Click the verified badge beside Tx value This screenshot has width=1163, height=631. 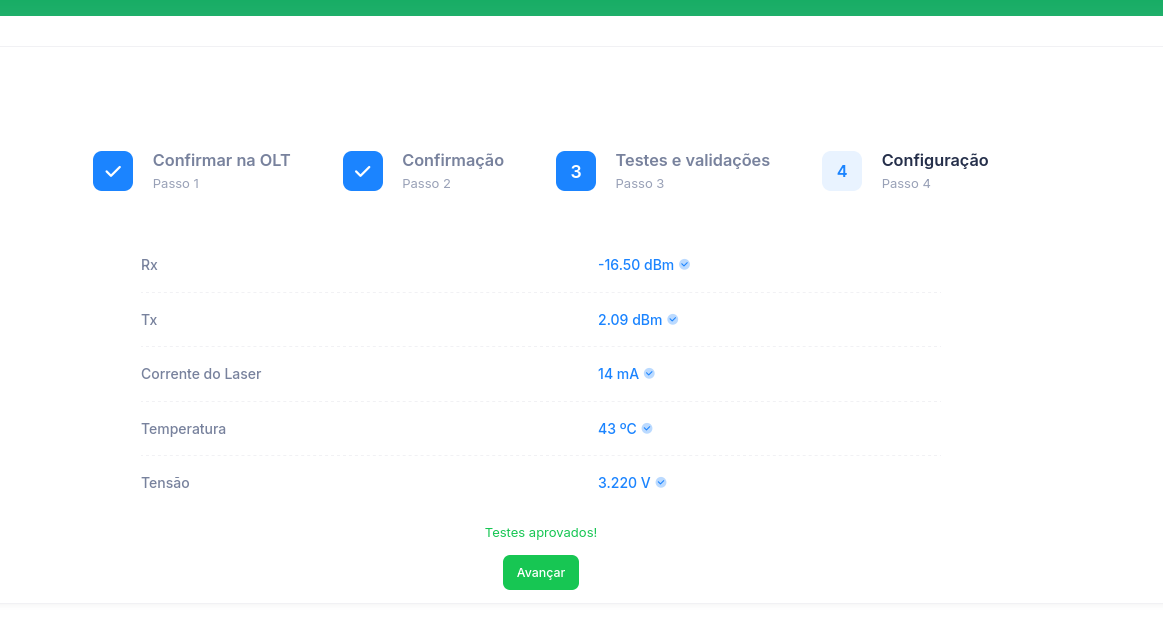pos(673,320)
